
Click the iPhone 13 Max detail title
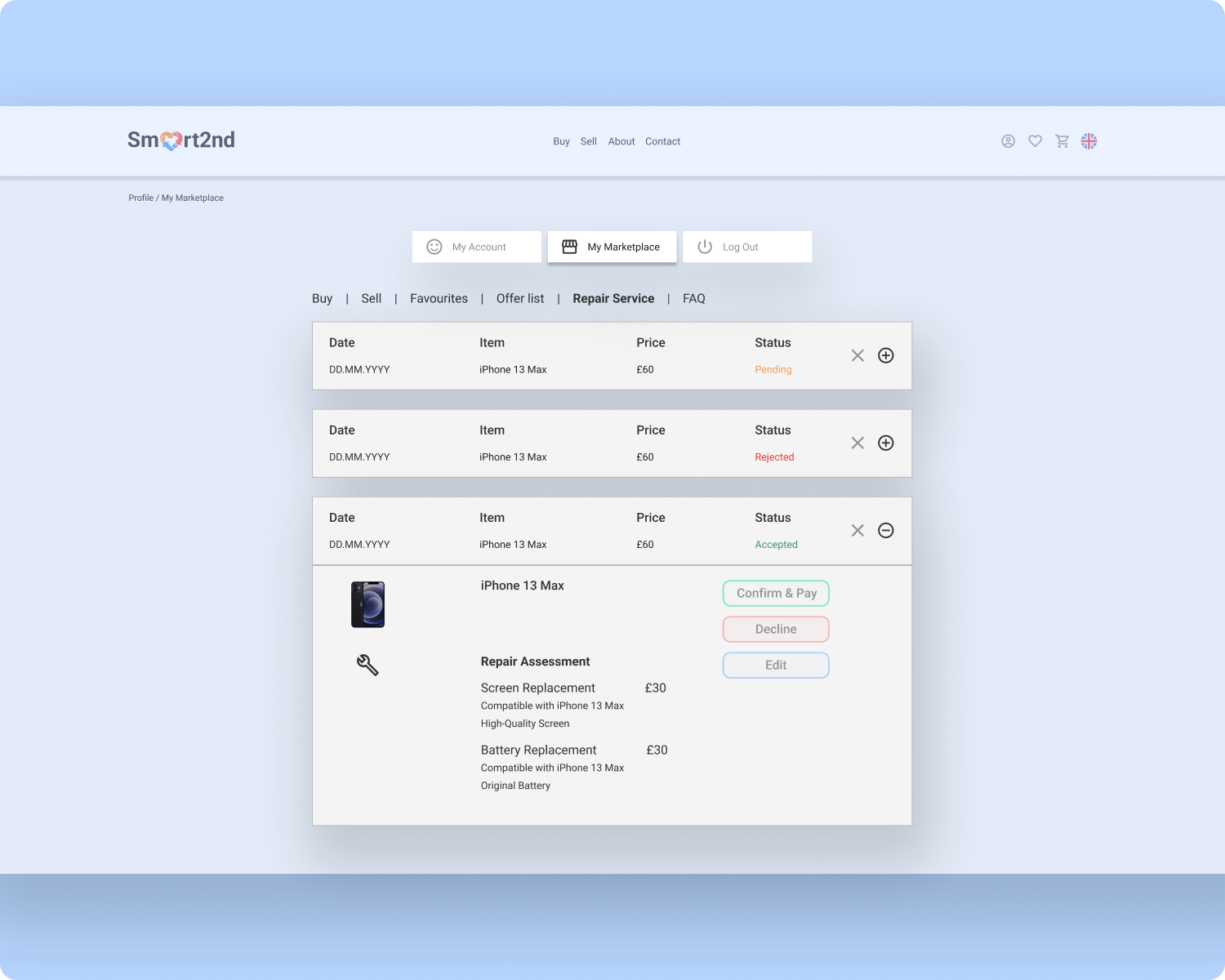pos(523,586)
